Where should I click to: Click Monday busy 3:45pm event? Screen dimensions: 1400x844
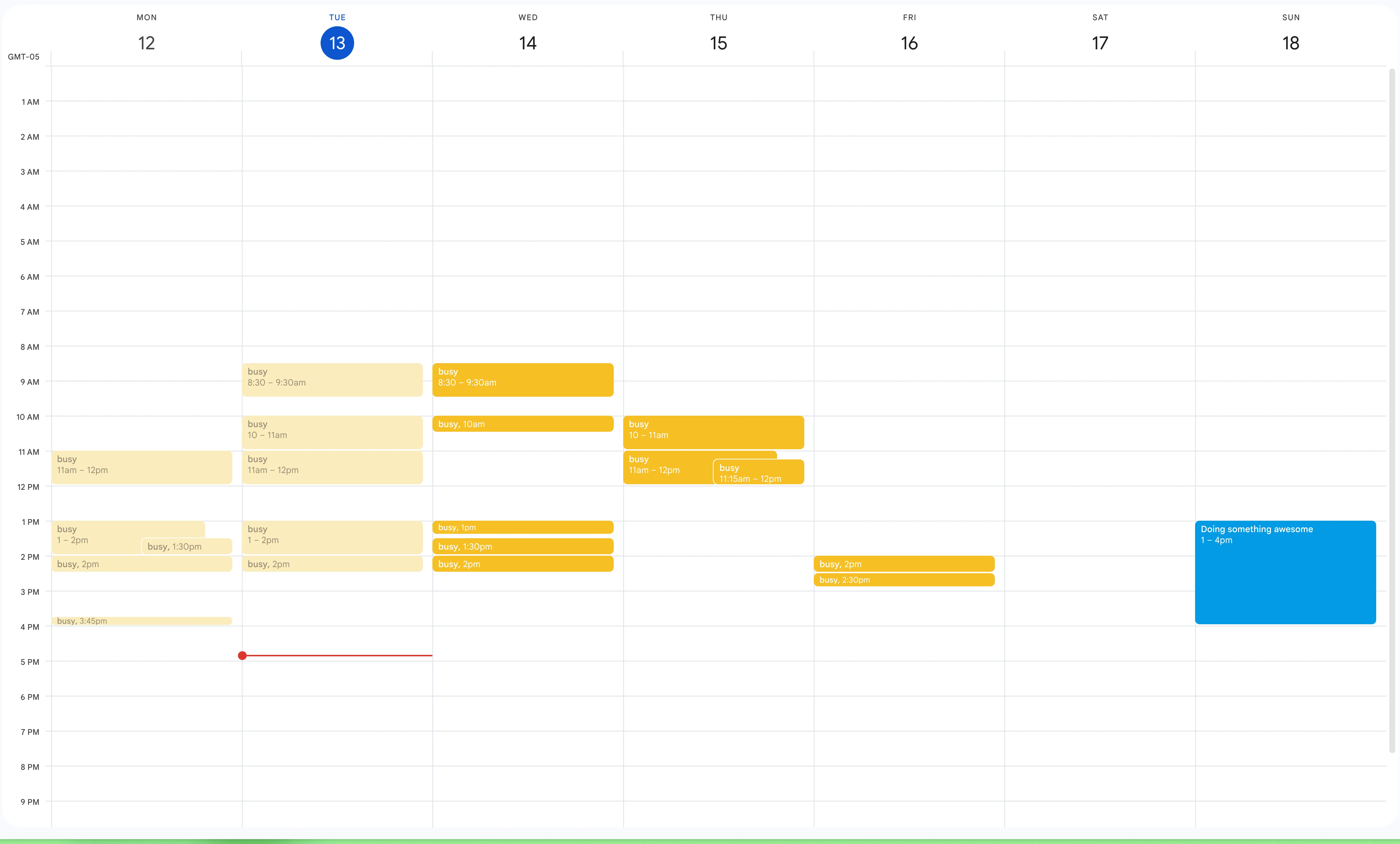coord(141,621)
